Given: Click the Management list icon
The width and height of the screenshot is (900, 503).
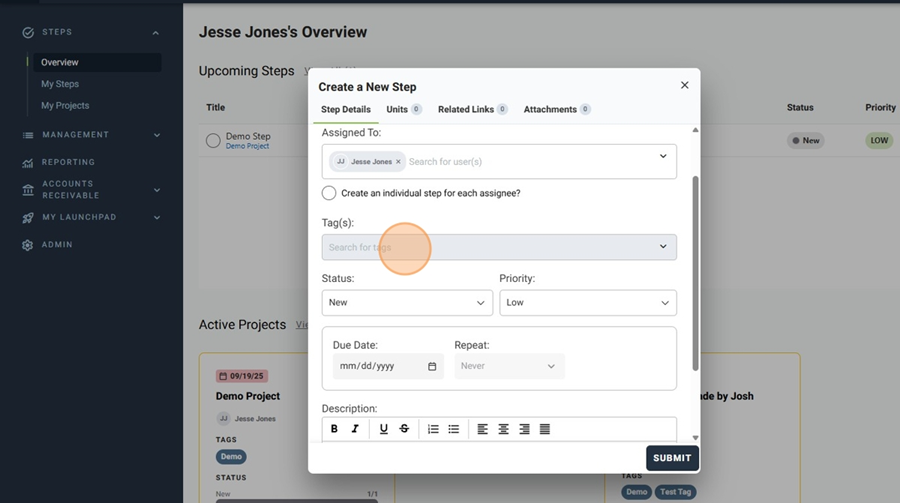Looking at the screenshot, I should tap(28, 135).
